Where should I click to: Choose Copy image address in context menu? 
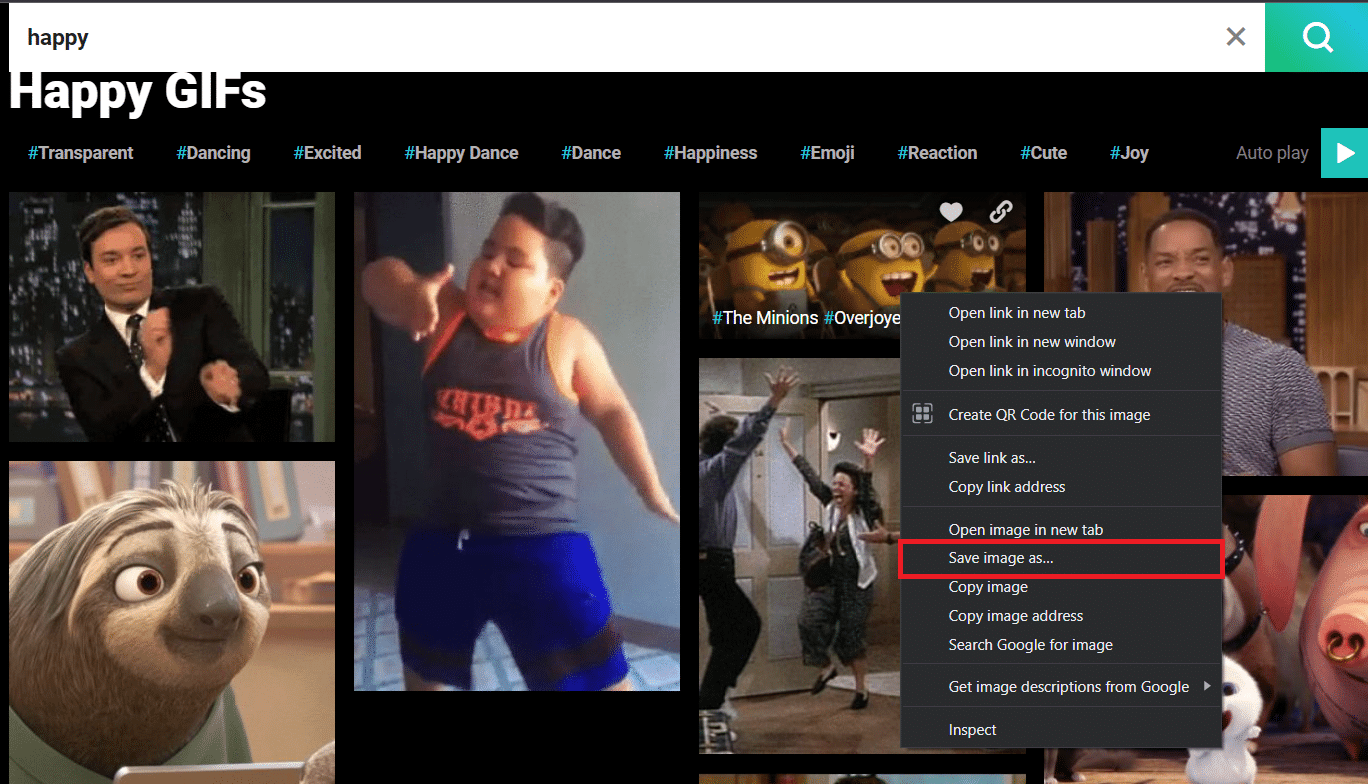click(1015, 616)
